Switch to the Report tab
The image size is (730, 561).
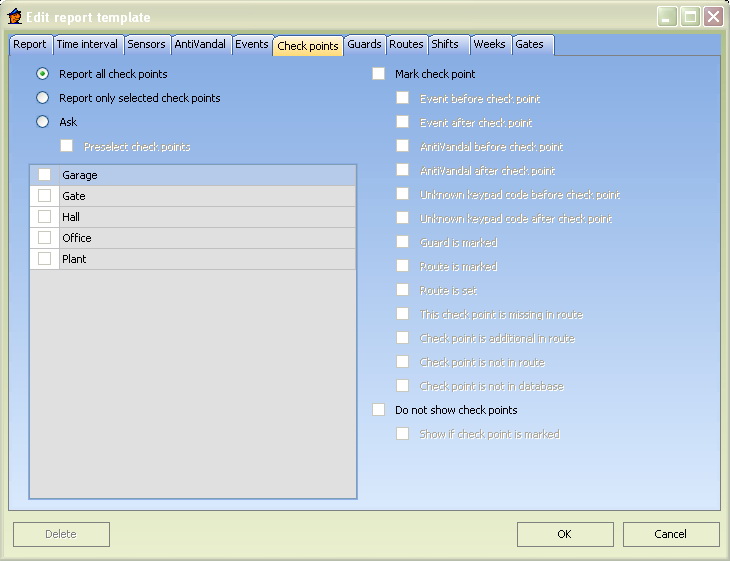[30, 45]
